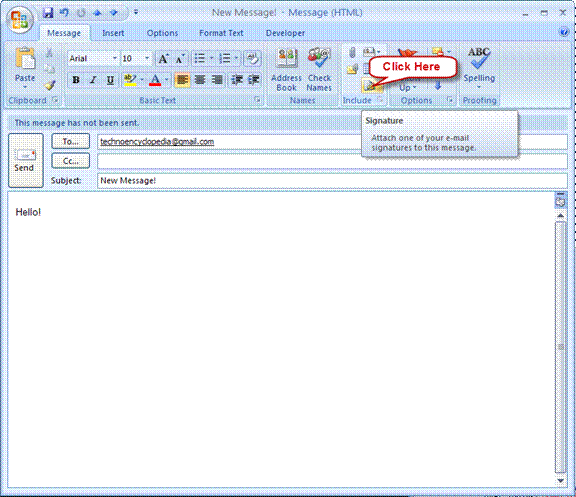Click the yellow text highlight color button

[130, 80]
